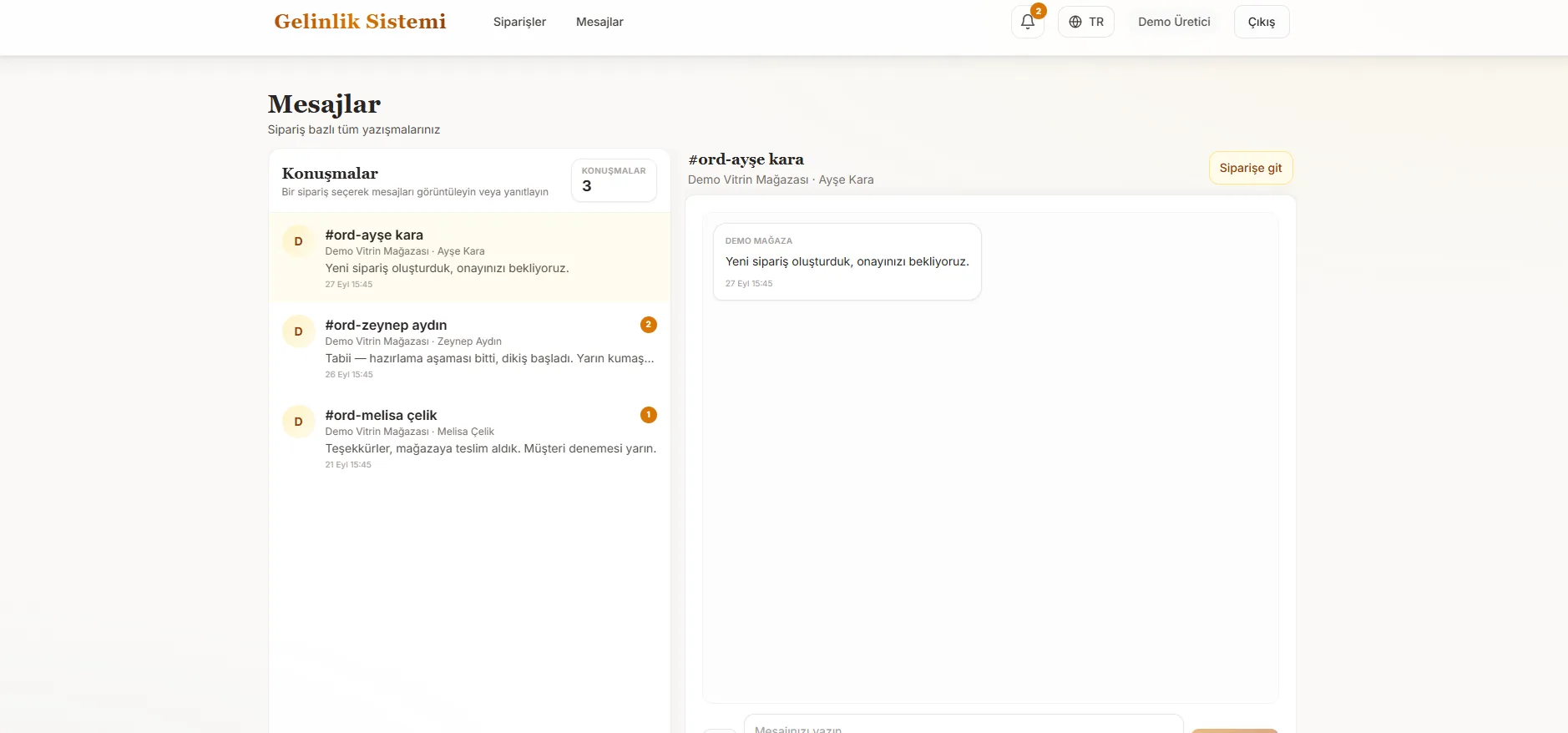This screenshot has height=733, width=1568.
Task: Select the #ord-ayşe kara conversation
Action: pos(469,258)
